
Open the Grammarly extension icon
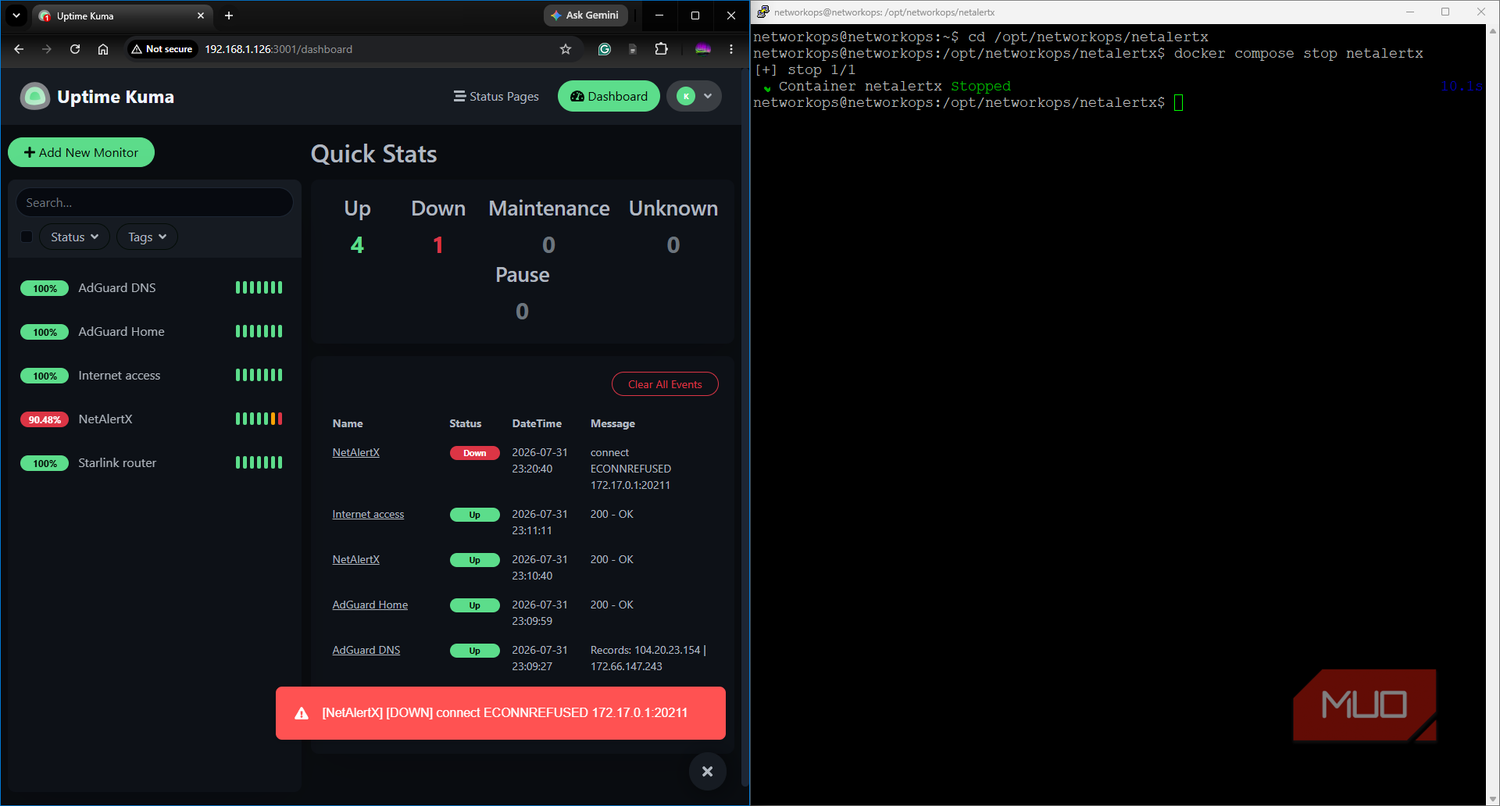604,49
